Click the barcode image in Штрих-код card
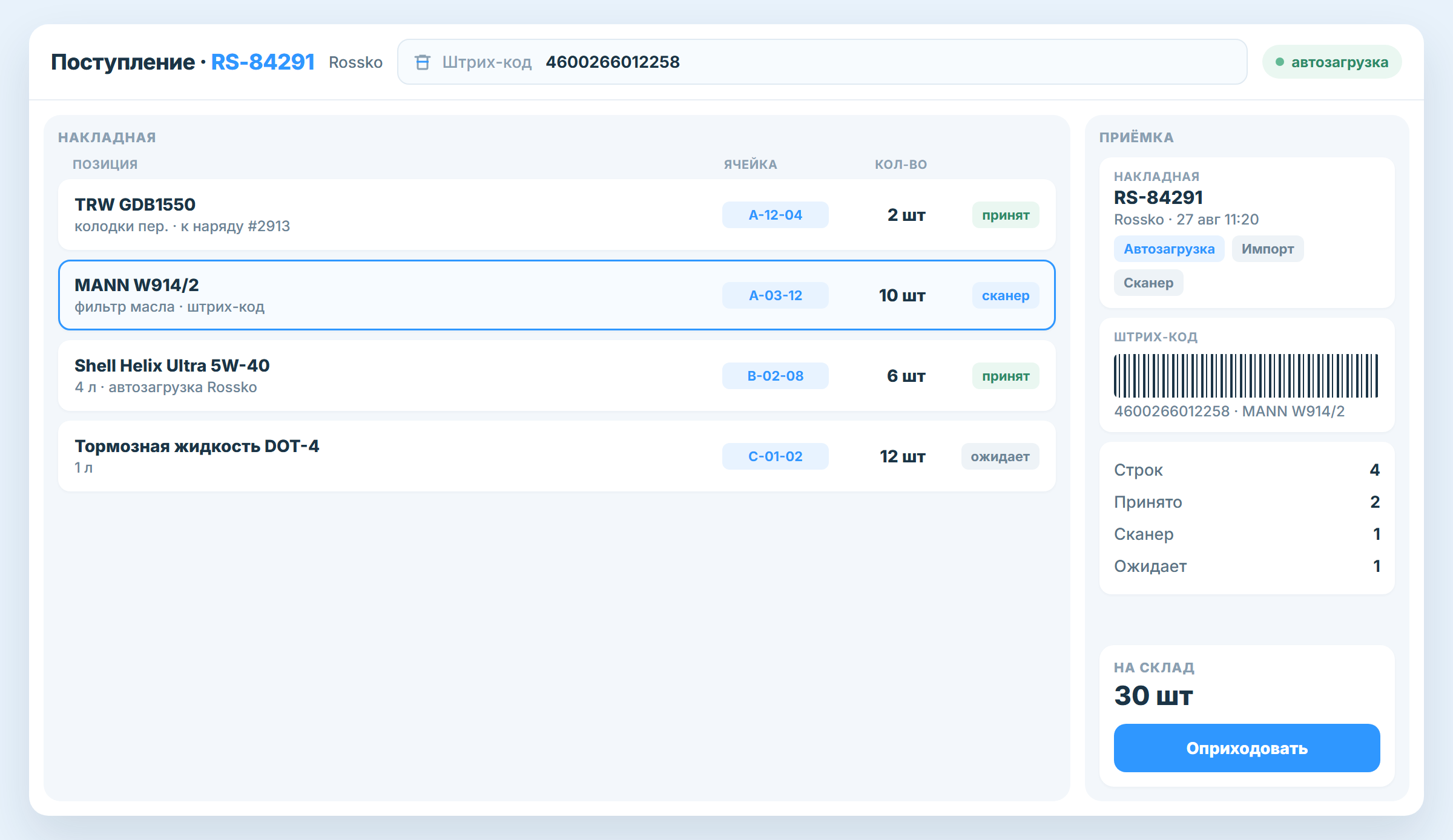Image resolution: width=1453 pixels, height=840 pixels. pos(1246,376)
